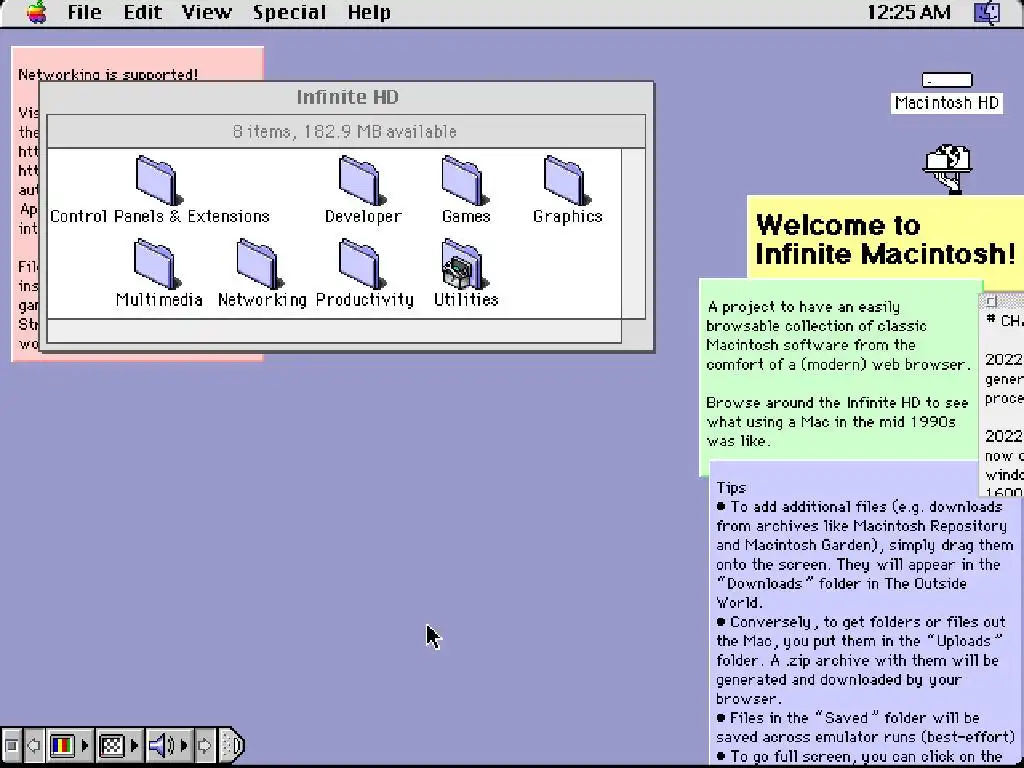Click 'Browse around the Infinite HD' text
Image resolution: width=1024 pixels, height=768 pixels.
837,421
